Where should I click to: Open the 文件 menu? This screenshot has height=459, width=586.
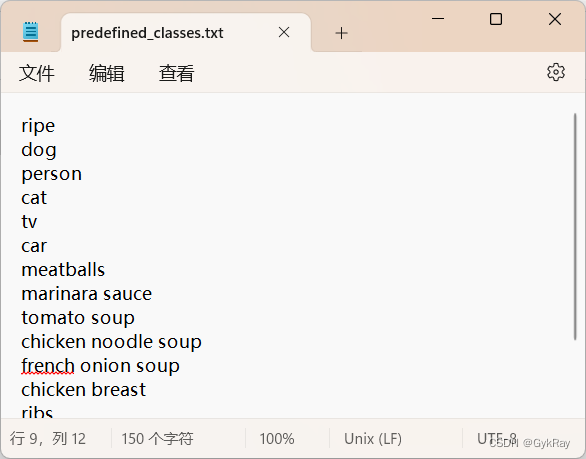tap(37, 73)
